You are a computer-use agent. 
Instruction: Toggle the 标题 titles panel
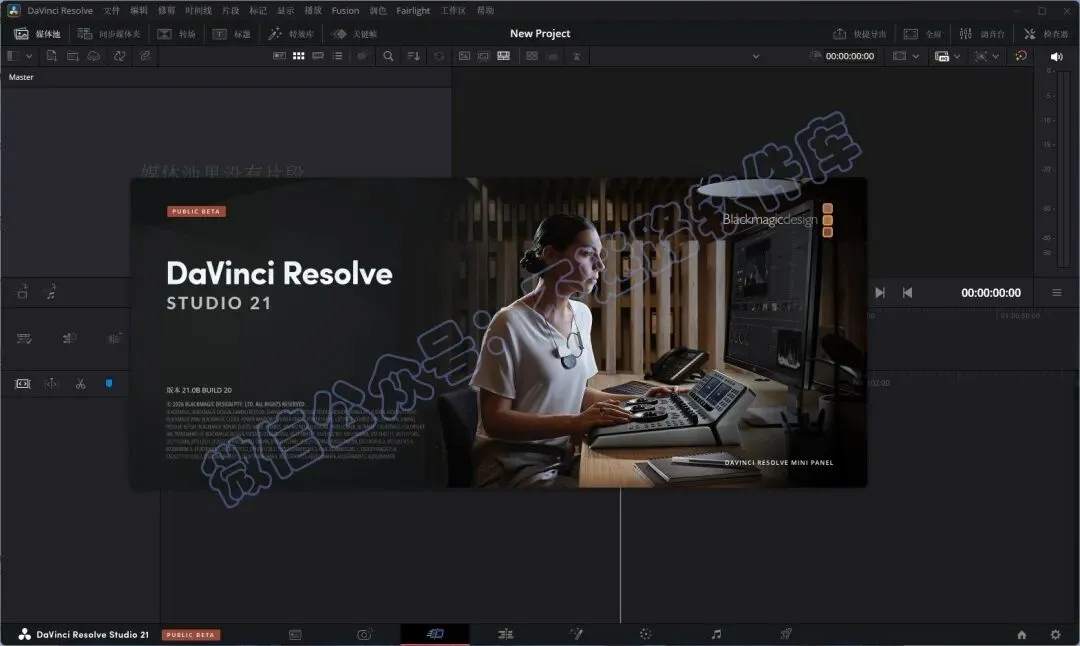(231, 34)
